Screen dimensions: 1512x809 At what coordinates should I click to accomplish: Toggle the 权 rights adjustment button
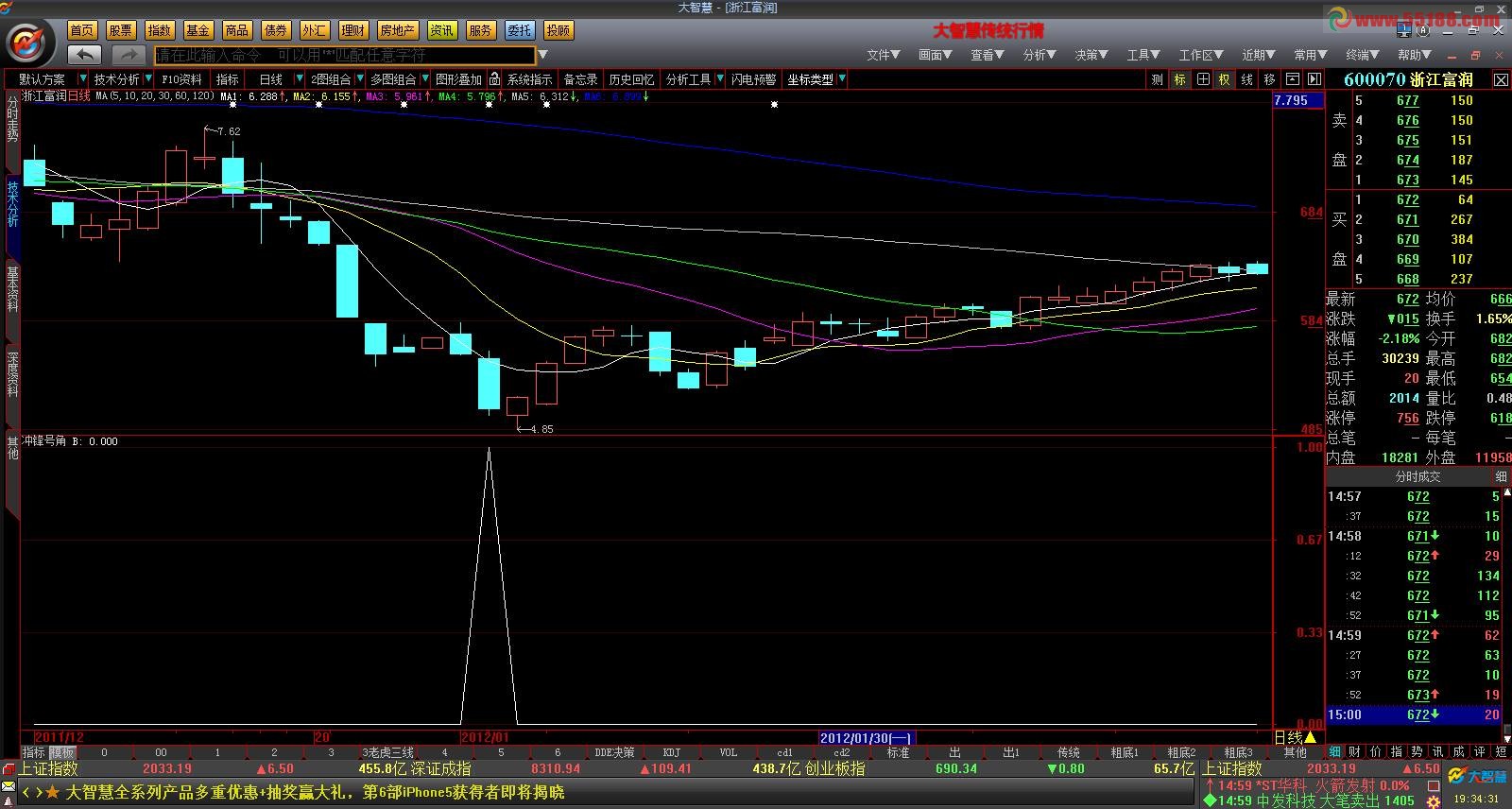coord(1224,79)
